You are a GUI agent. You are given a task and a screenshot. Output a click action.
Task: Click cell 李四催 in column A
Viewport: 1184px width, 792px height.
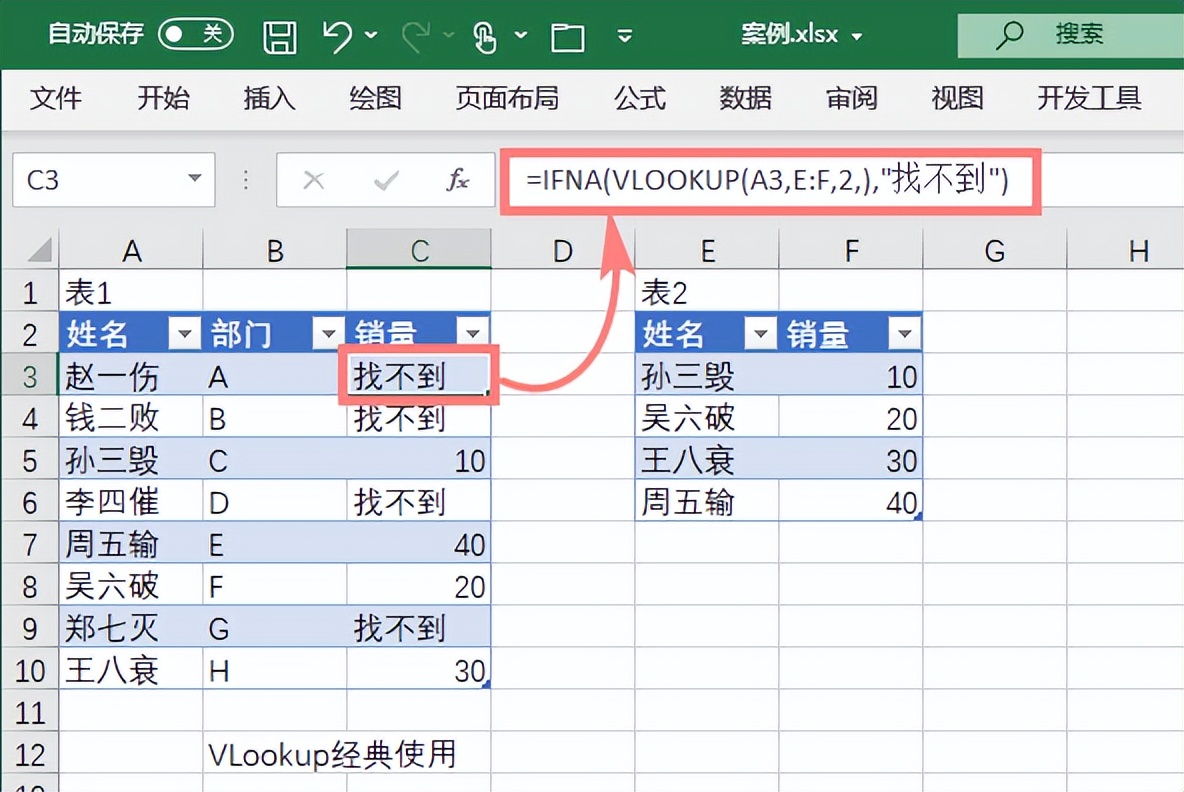tap(131, 502)
